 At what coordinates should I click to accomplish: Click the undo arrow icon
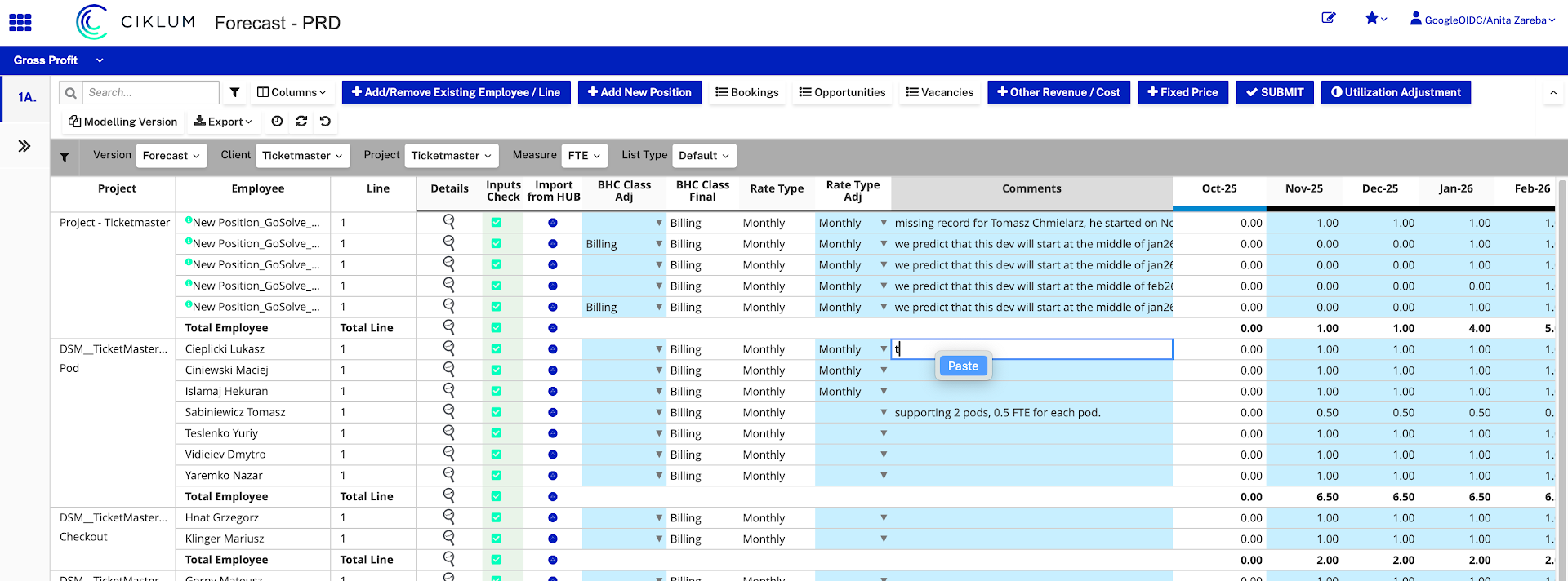tap(325, 122)
